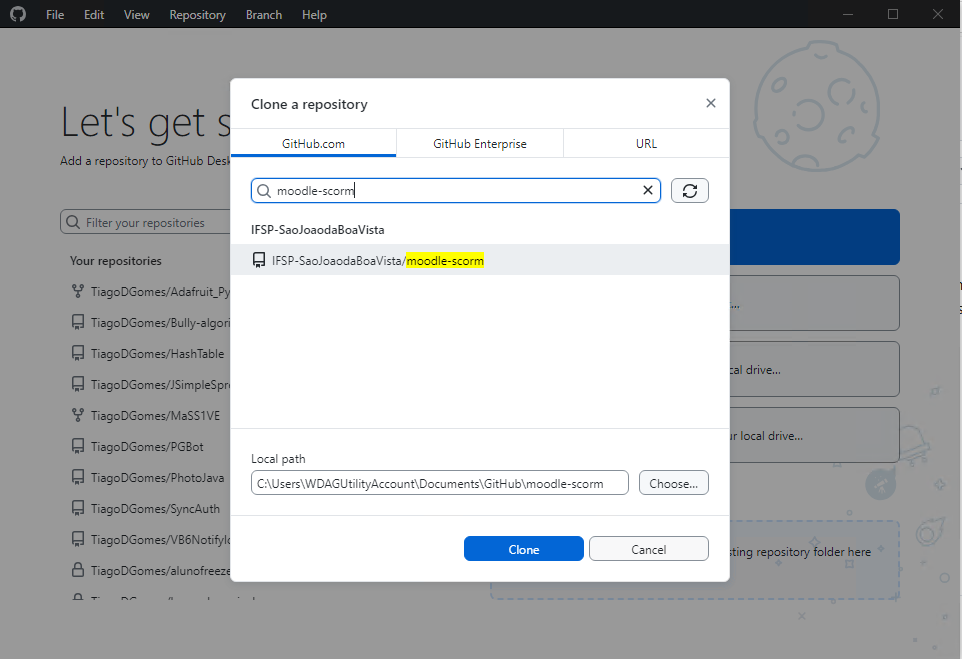Image resolution: width=962 pixels, height=659 pixels.
Task: Click the repo icon next to TiagoDGomes/PhotoJava
Action: tap(78, 477)
